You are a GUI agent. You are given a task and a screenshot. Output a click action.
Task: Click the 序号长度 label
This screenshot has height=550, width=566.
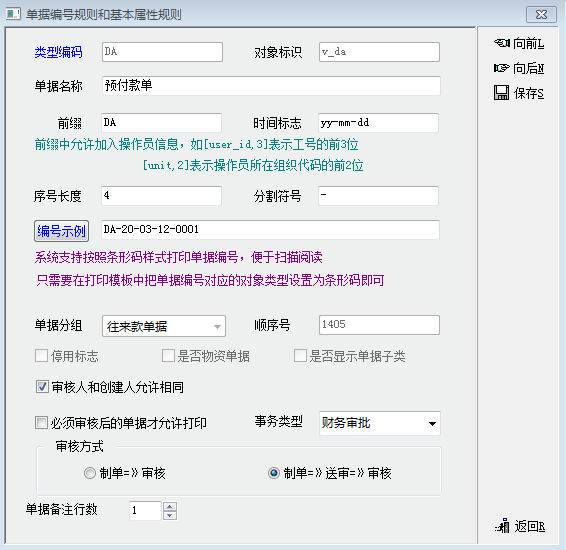(58, 196)
